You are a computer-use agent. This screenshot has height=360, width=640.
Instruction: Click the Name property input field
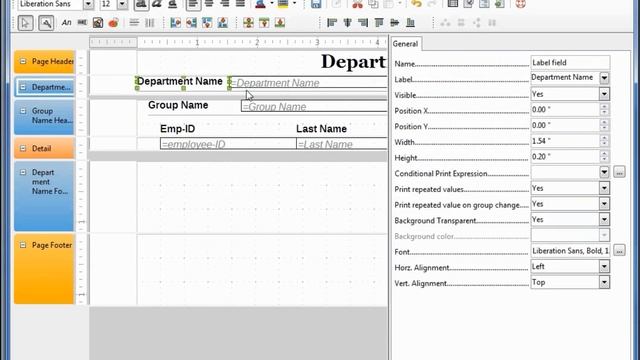[x=570, y=62]
